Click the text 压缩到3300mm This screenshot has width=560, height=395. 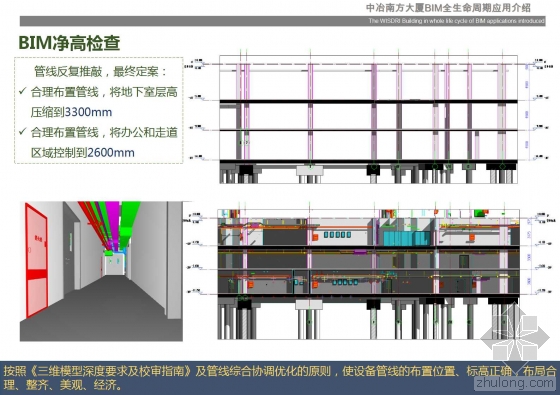[x=71, y=112]
